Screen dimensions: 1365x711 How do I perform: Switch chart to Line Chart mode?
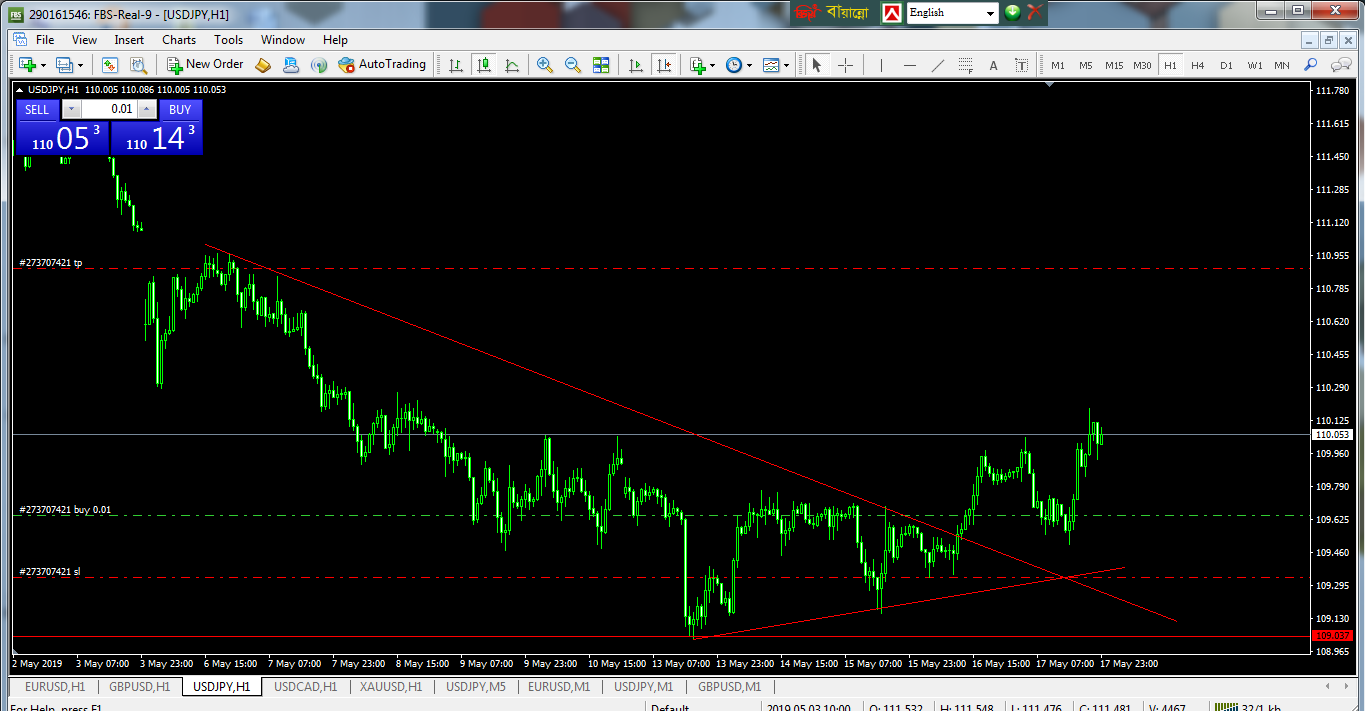coord(512,65)
